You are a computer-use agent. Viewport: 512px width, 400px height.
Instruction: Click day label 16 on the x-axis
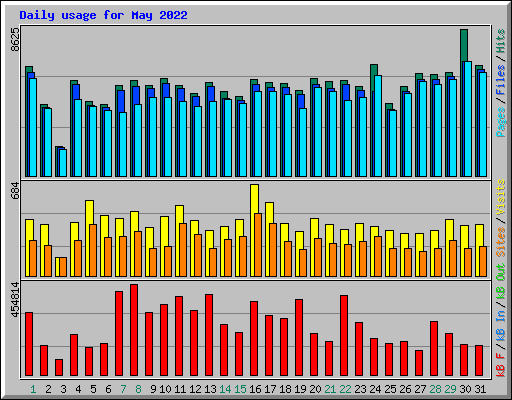click(x=255, y=389)
